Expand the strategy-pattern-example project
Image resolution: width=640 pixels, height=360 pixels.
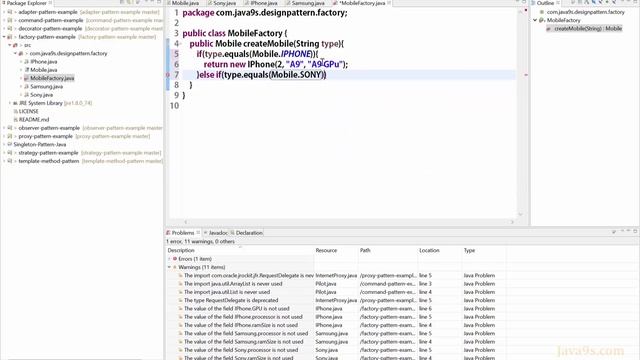pos(4,153)
